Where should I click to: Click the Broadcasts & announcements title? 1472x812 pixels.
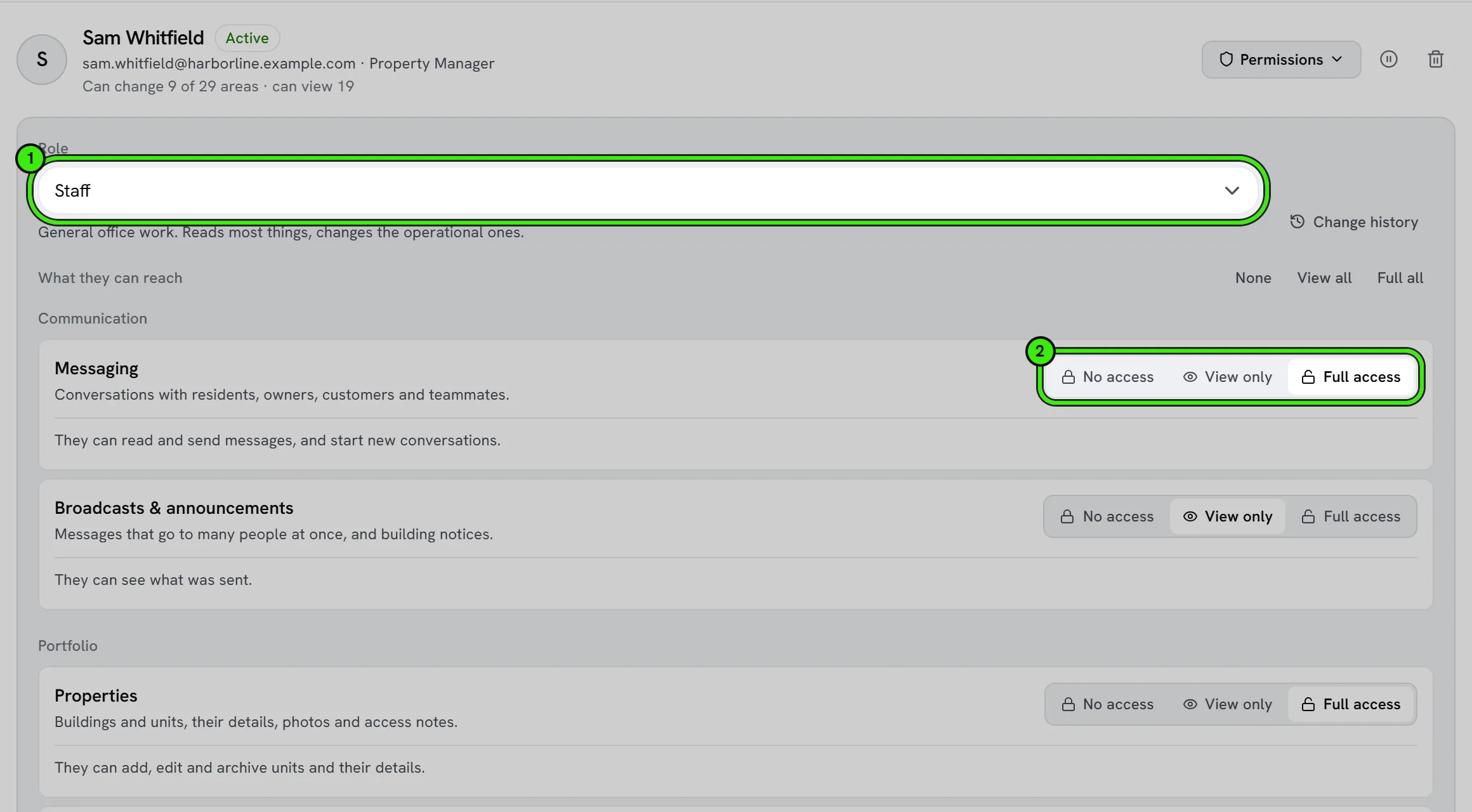[x=174, y=508]
